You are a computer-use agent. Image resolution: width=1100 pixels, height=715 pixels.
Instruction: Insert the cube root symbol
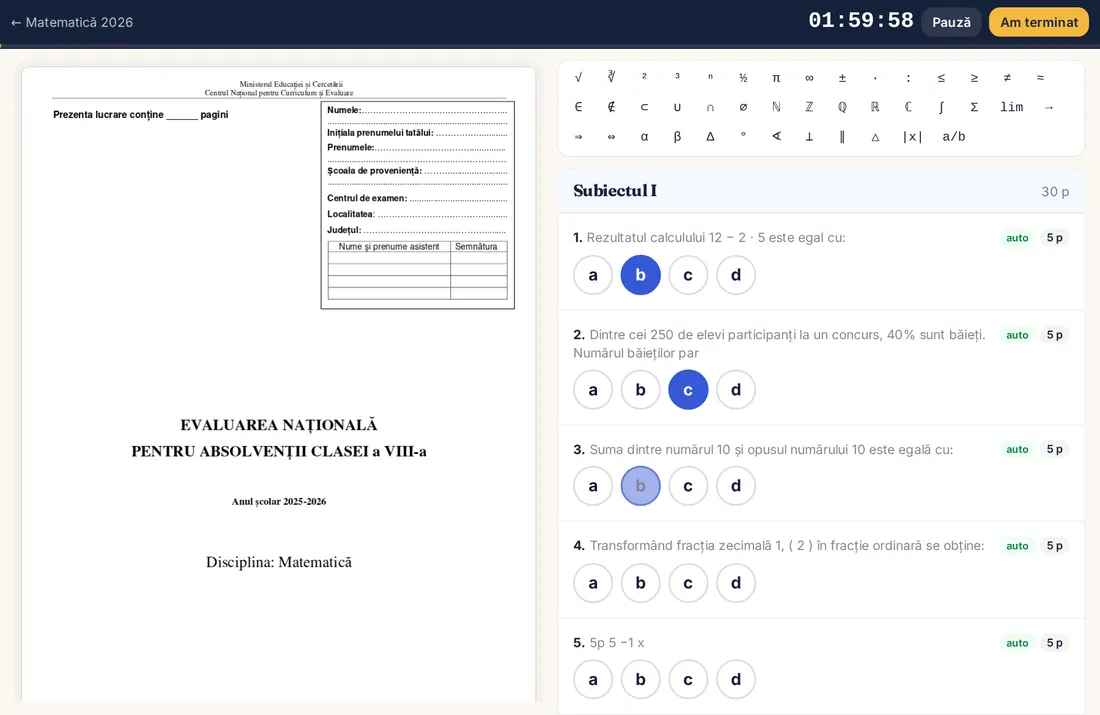coord(611,77)
